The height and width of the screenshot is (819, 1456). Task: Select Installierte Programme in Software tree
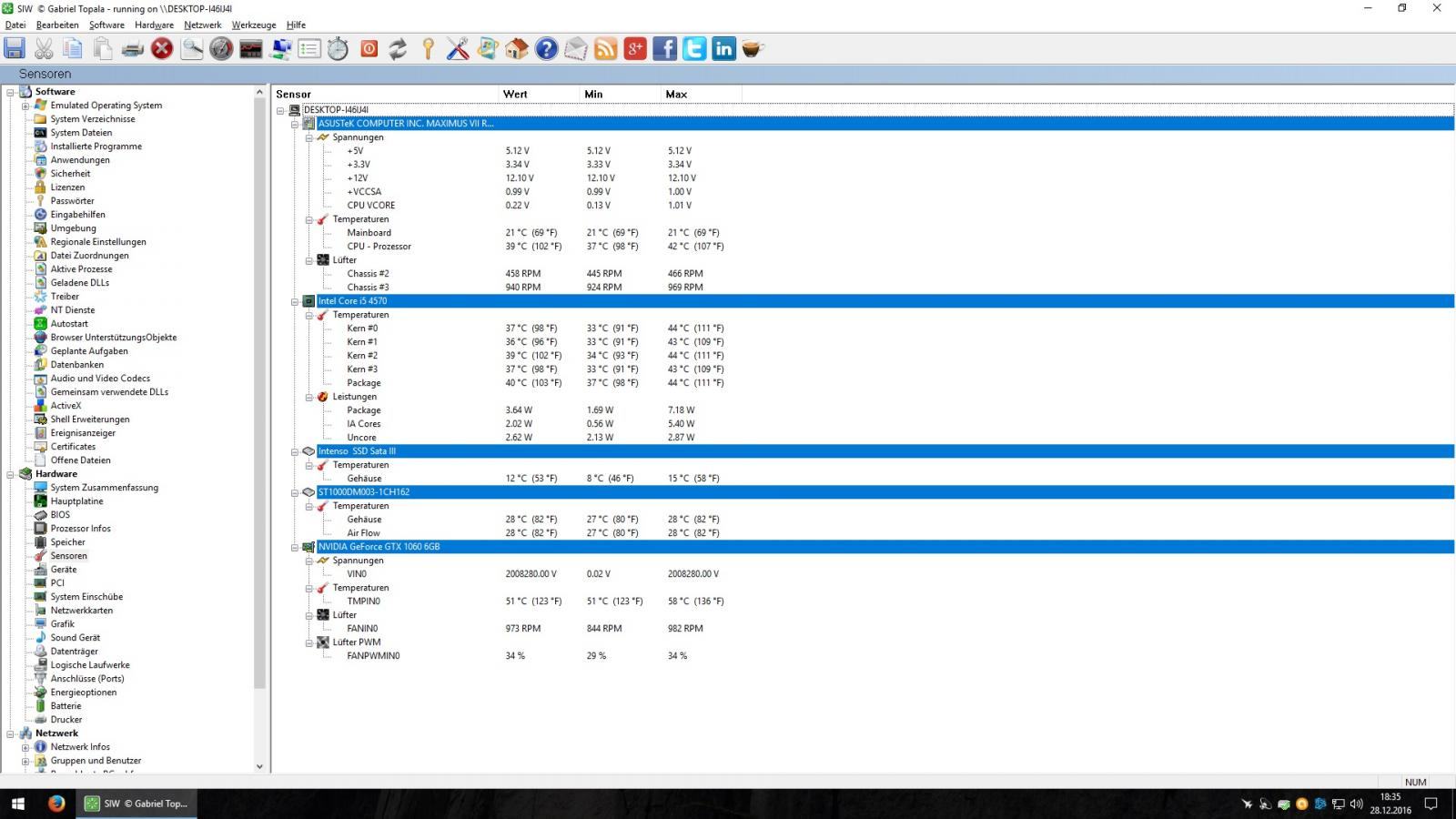coord(96,147)
